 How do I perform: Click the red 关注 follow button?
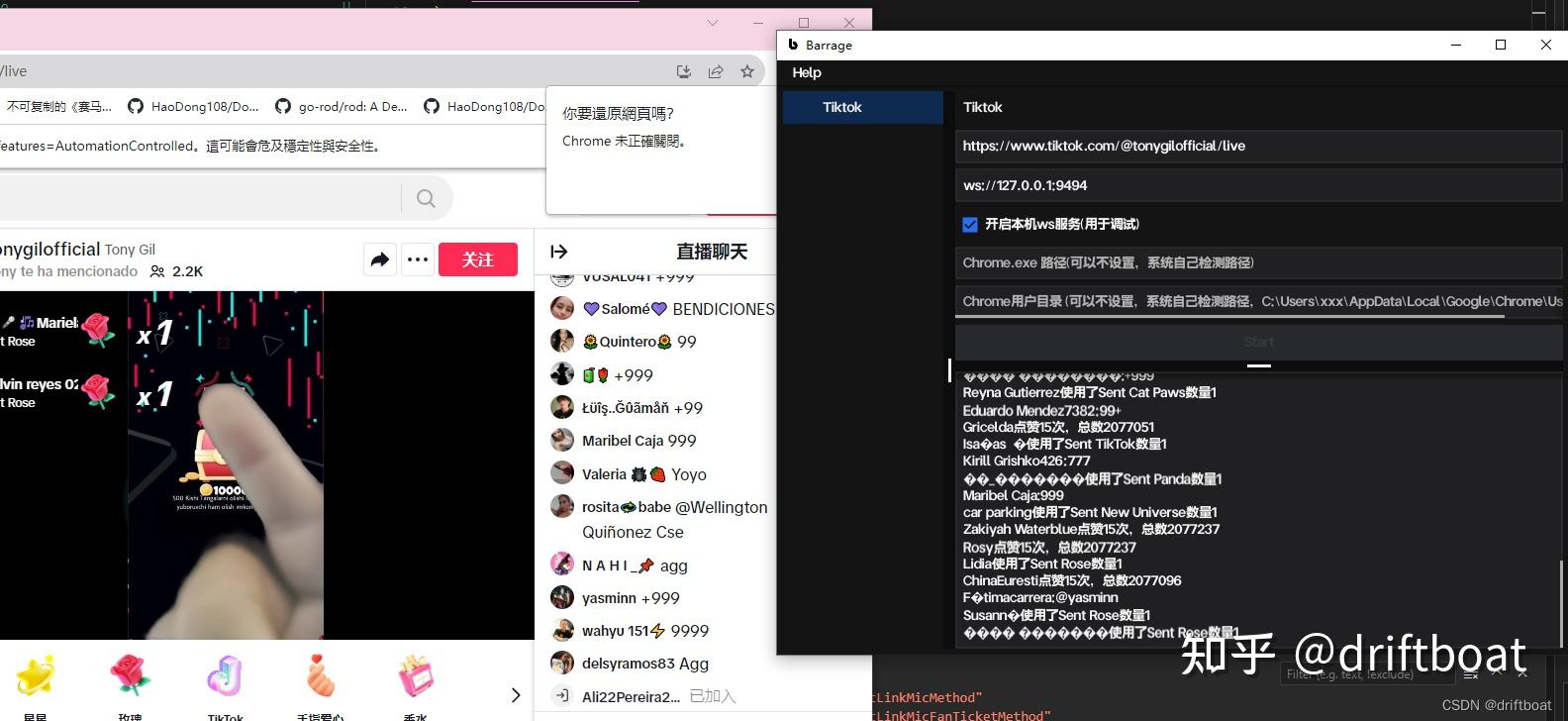coord(478,259)
